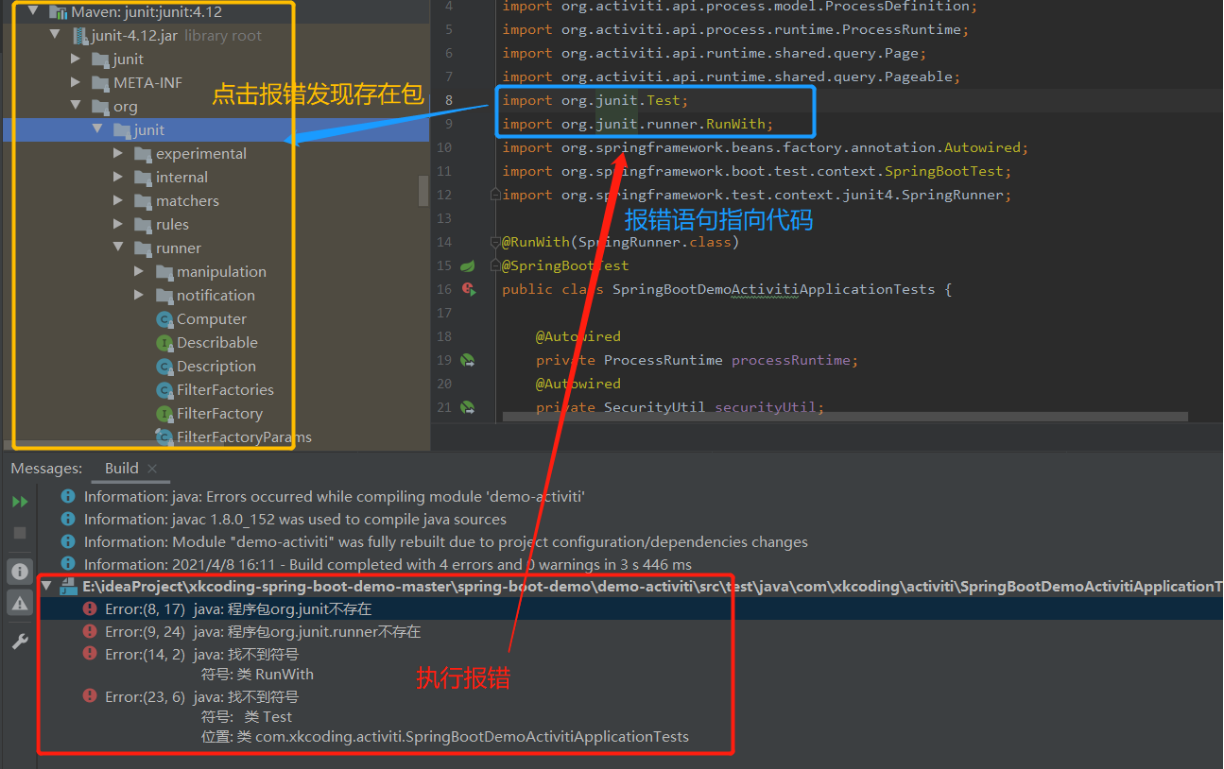The image size is (1224, 769).
Task: Click autowired gutter icon on line 21
Action: (467, 407)
